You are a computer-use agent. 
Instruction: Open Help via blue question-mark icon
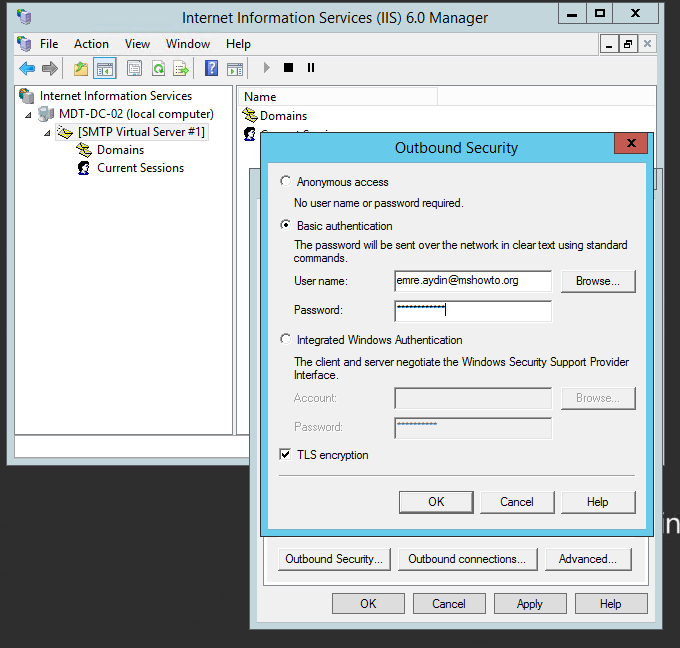[x=211, y=68]
